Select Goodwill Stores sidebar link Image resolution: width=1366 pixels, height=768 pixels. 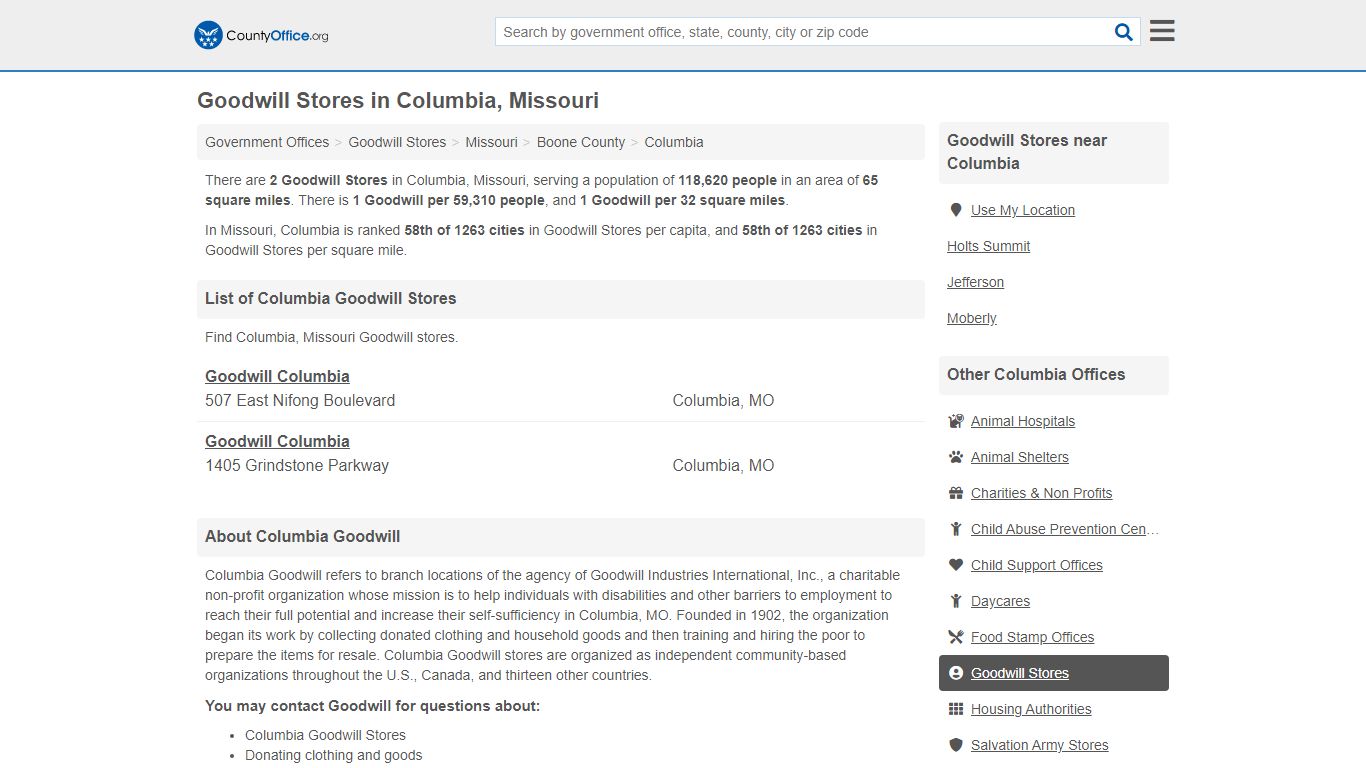1020,673
